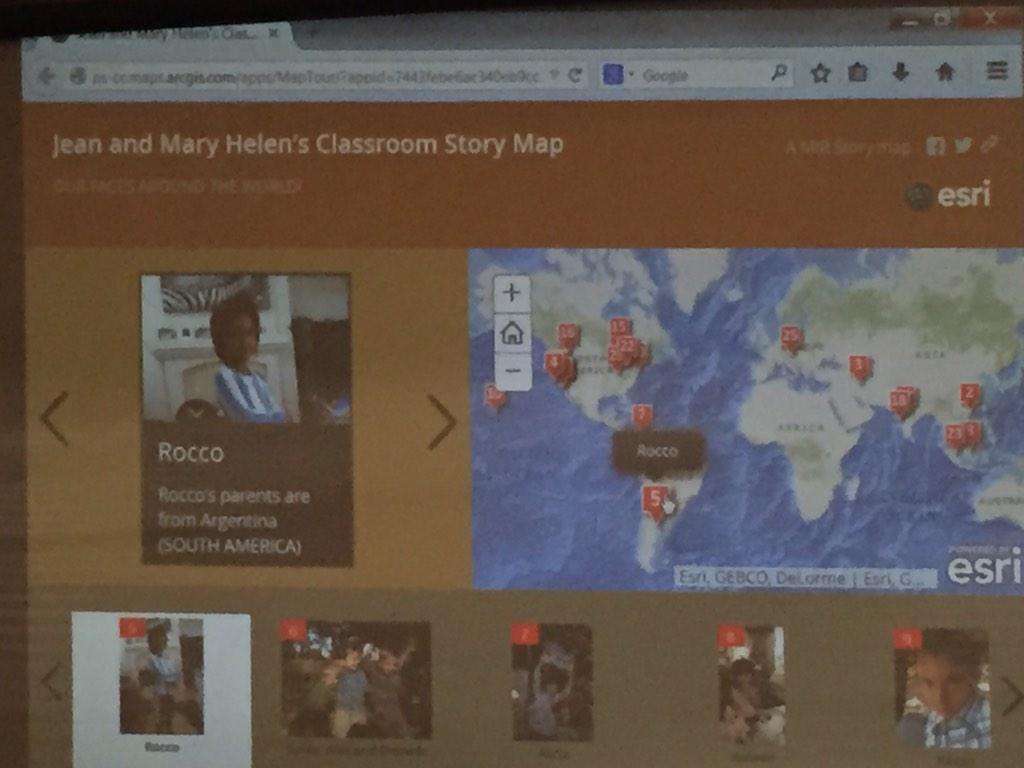
Task: Reload the page with the refresh icon
Action: [575, 76]
